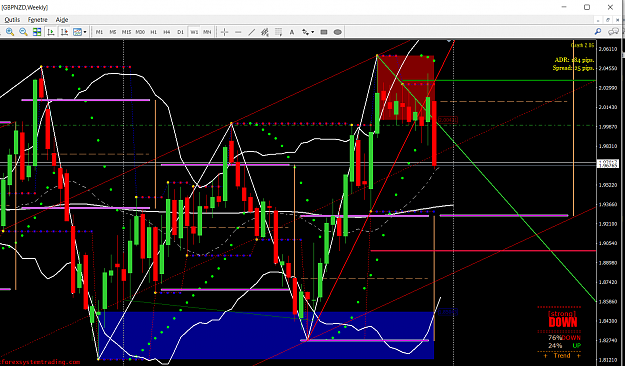Click the orange Trend label
The width and height of the screenshot is (625, 366).
tap(562, 355)
